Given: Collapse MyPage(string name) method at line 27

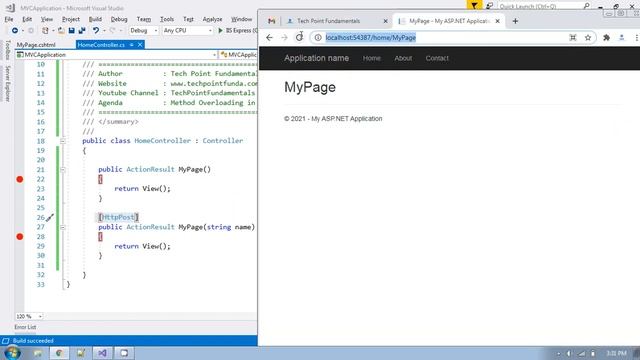Looking at the screenshot, I should 62,227.
